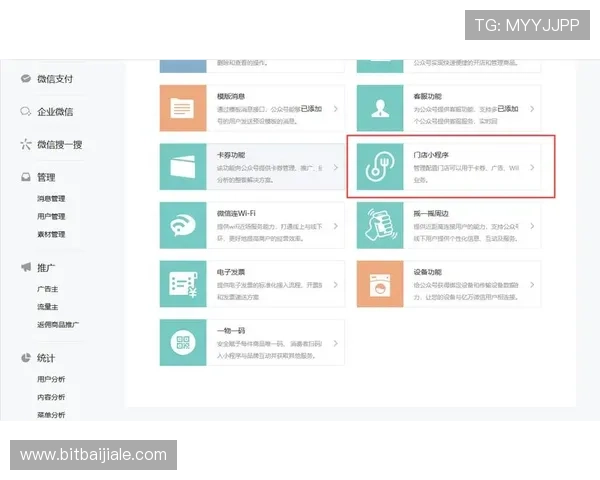
Task: Go to 用户管理 under 管理
Action: click(x=51, y=216)
